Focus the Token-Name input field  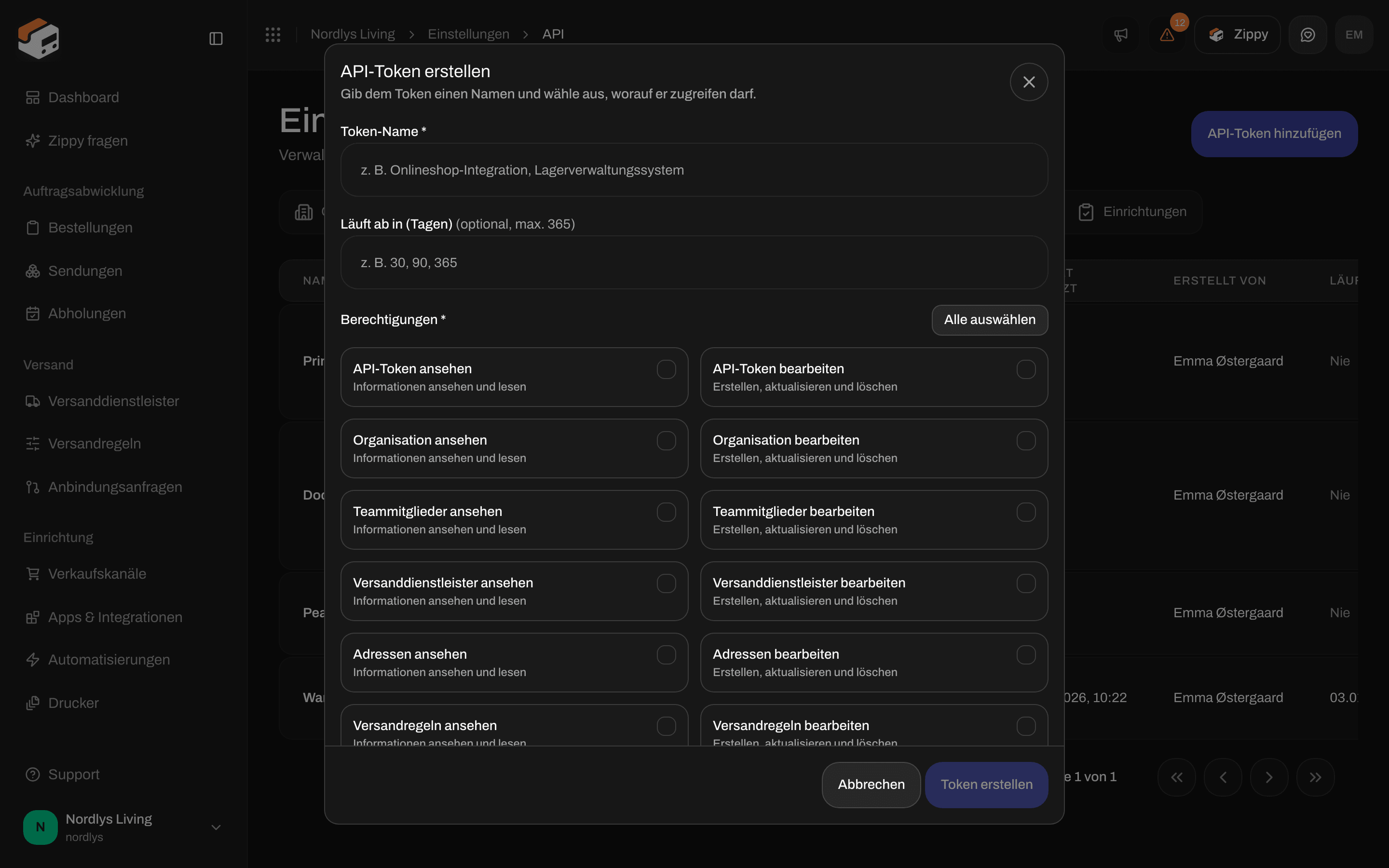point(694,170)
